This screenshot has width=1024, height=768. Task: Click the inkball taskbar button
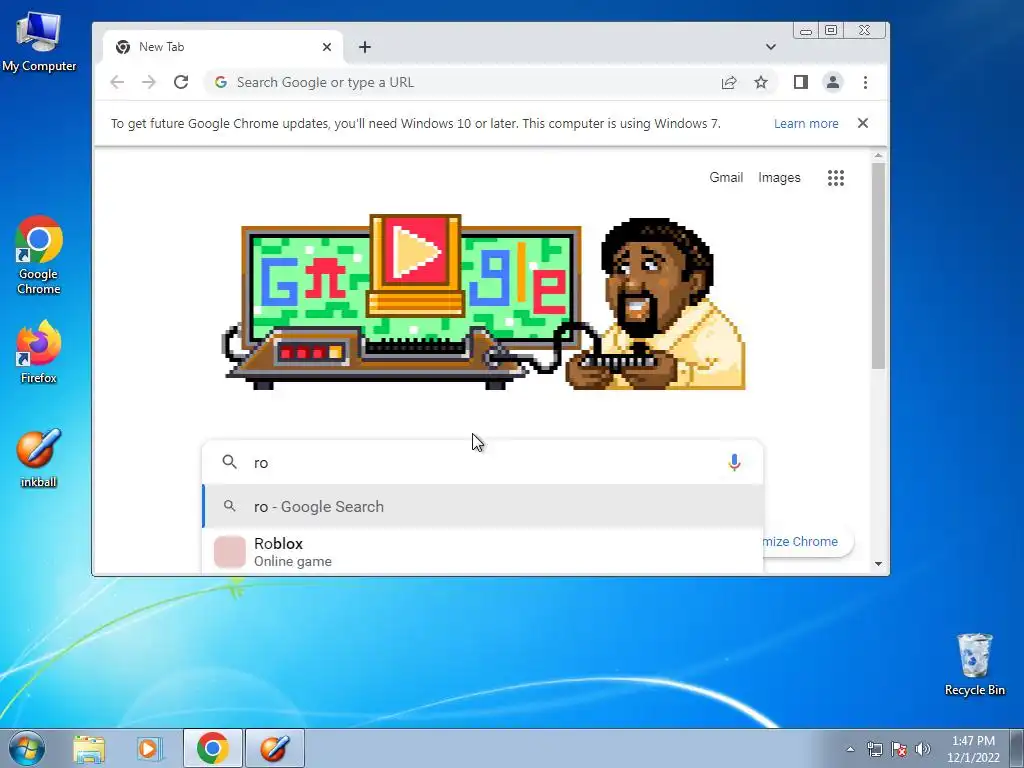pos(275,748)
